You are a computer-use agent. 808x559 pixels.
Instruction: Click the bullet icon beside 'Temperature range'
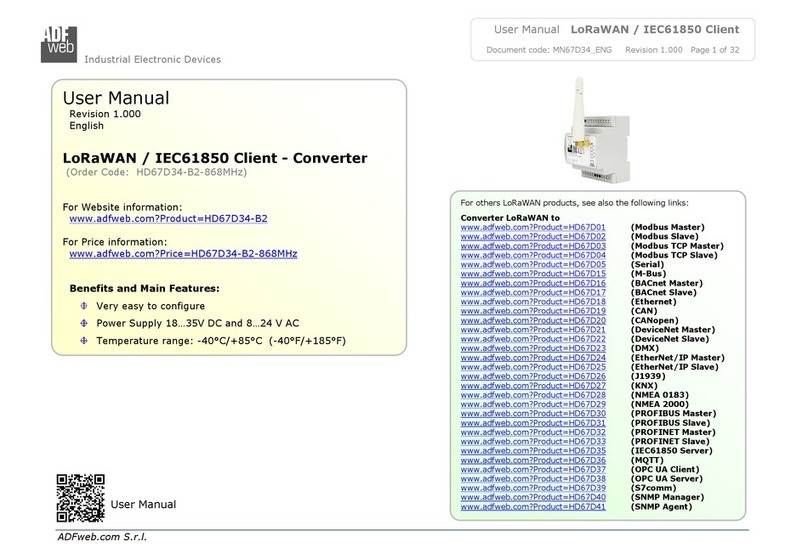click(x=84, y=341)
